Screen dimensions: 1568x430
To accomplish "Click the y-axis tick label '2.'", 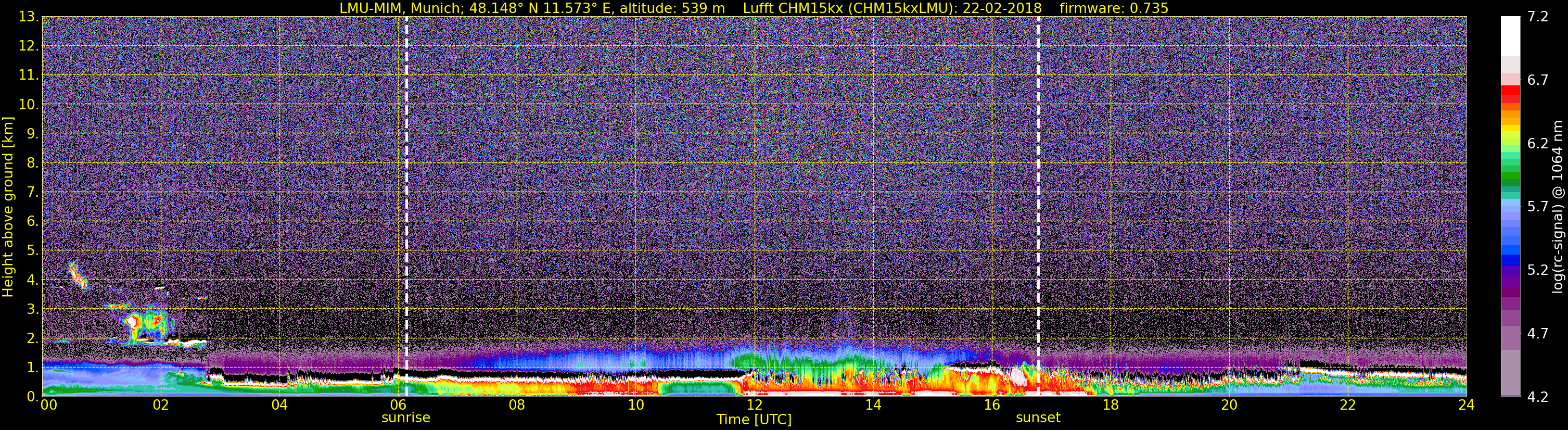I will tap(32, 339).
